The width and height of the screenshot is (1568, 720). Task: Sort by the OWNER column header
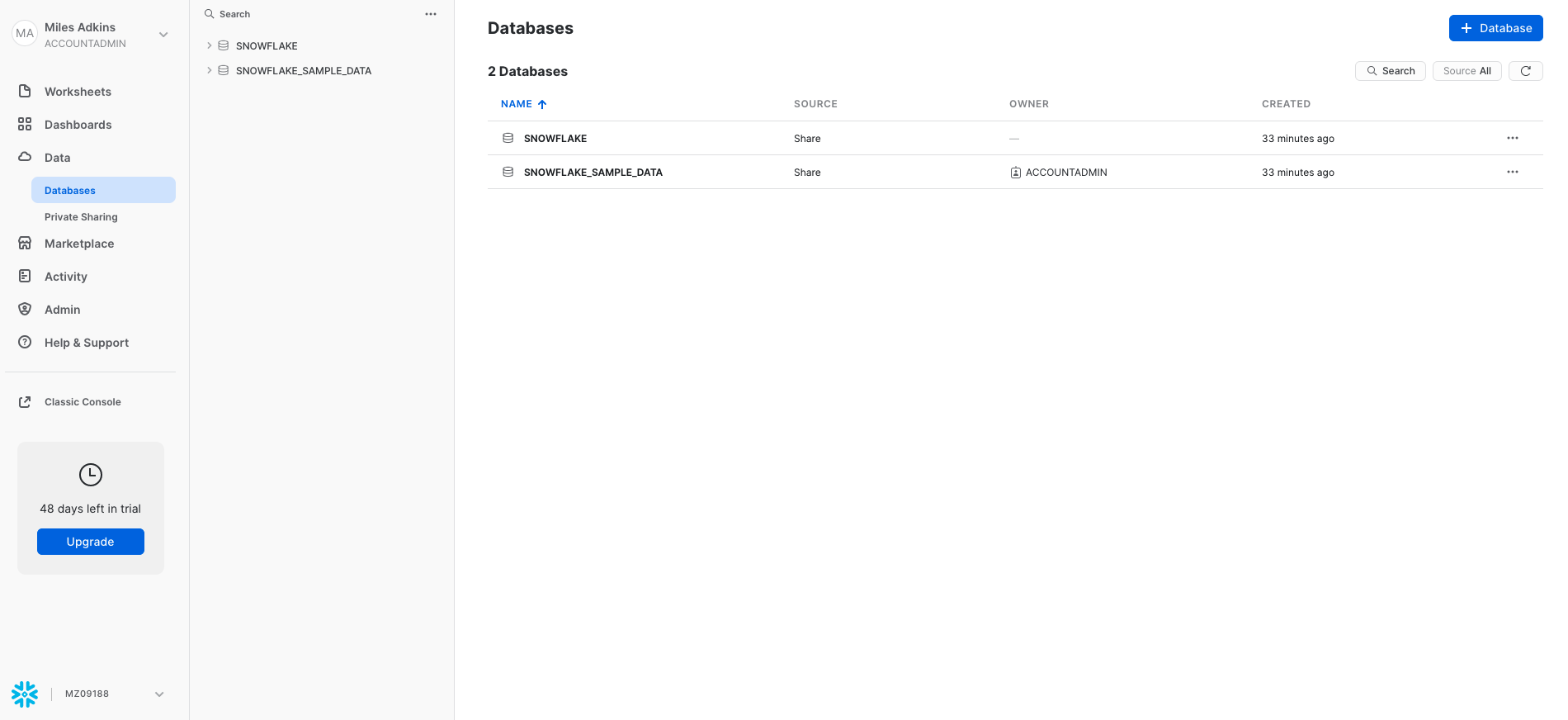click(x=1029, y=104)
